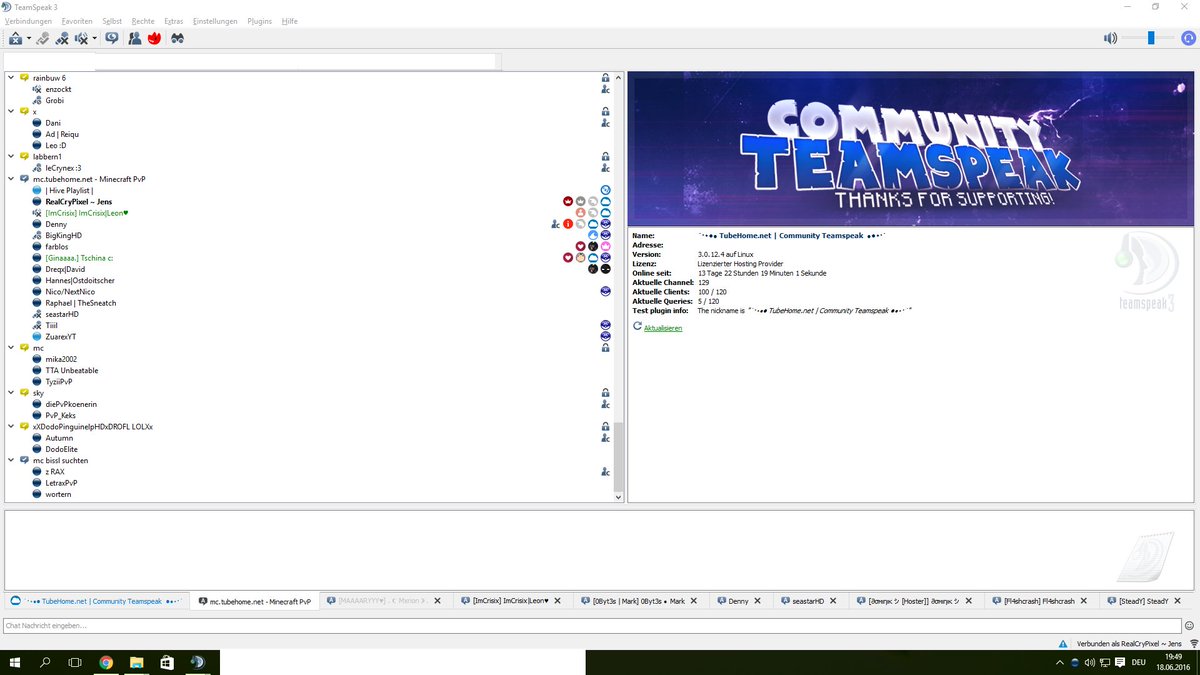Screen dimensions: 1200x675
Task: Collapse the mc.tubehome.net - Minecraft PvP channel
Action: tap(11, 179)
